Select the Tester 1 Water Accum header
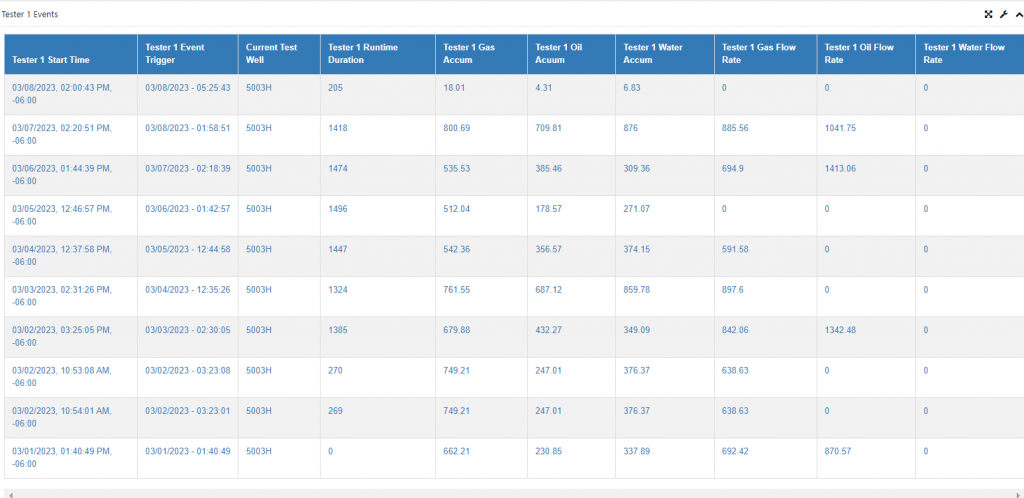Screen dimensions: 1024x498 pos(653,54)
